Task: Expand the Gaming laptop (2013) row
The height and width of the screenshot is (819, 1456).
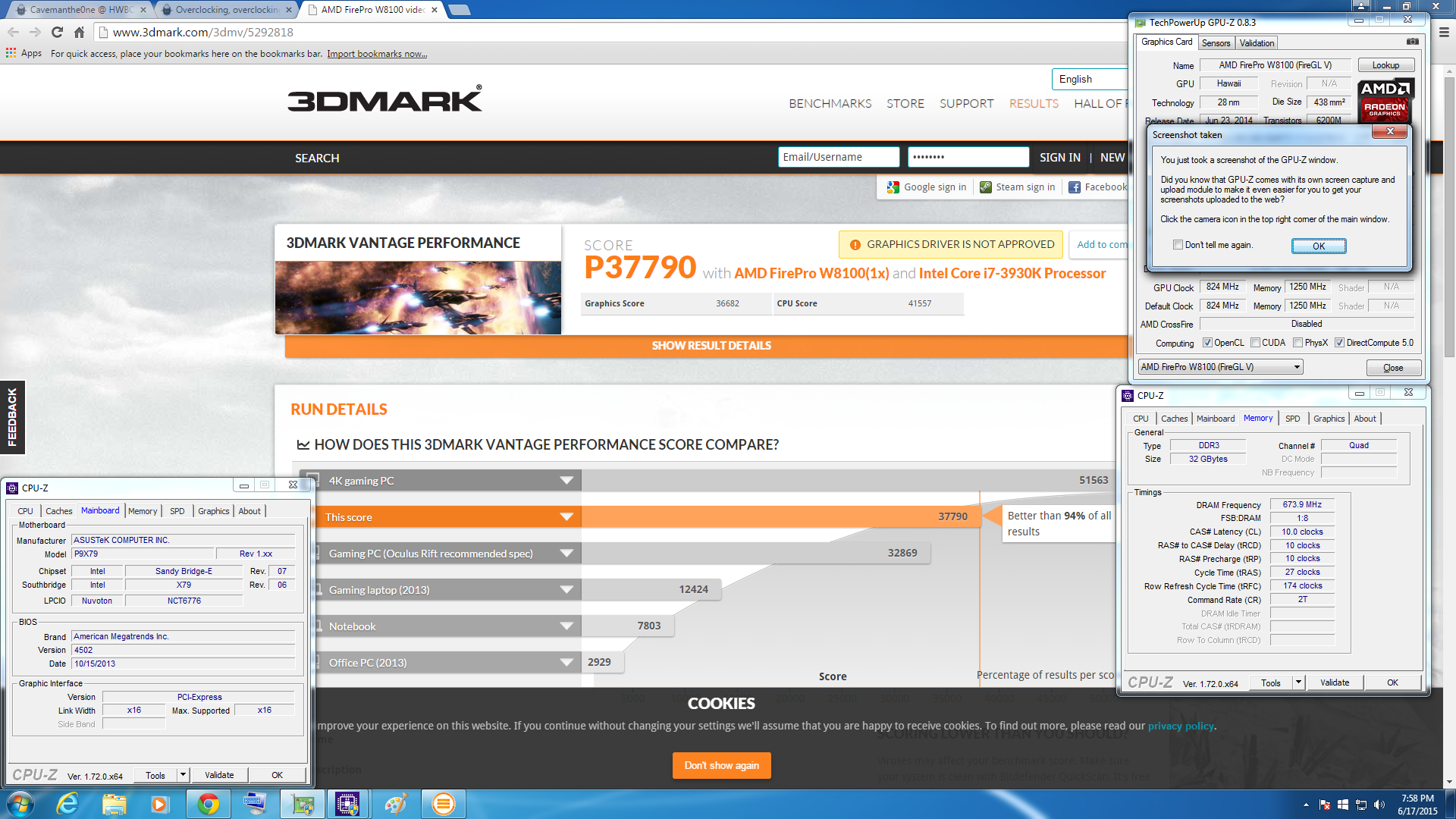Action: pyautogui.click(x=566, y=590)
